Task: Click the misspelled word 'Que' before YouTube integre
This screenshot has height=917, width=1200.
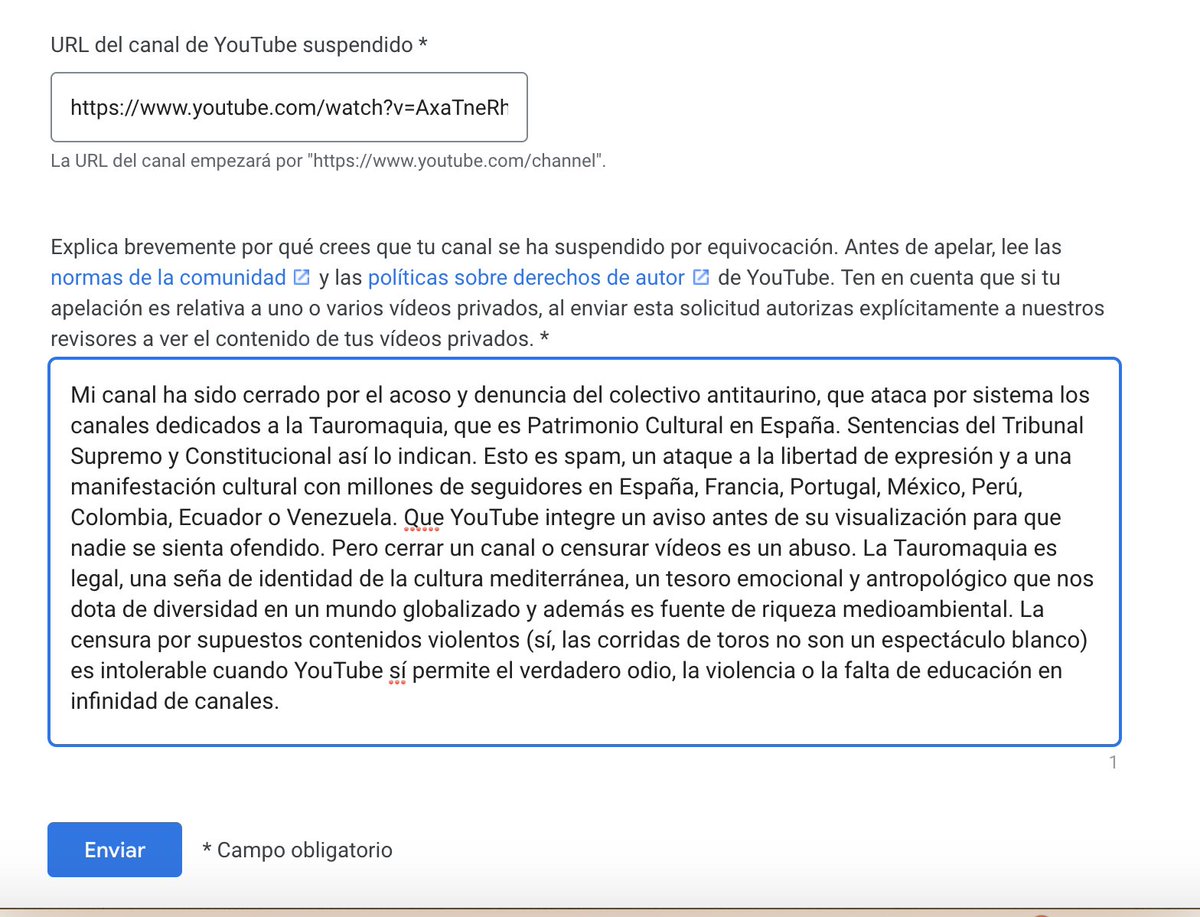Action: [425, 518]
